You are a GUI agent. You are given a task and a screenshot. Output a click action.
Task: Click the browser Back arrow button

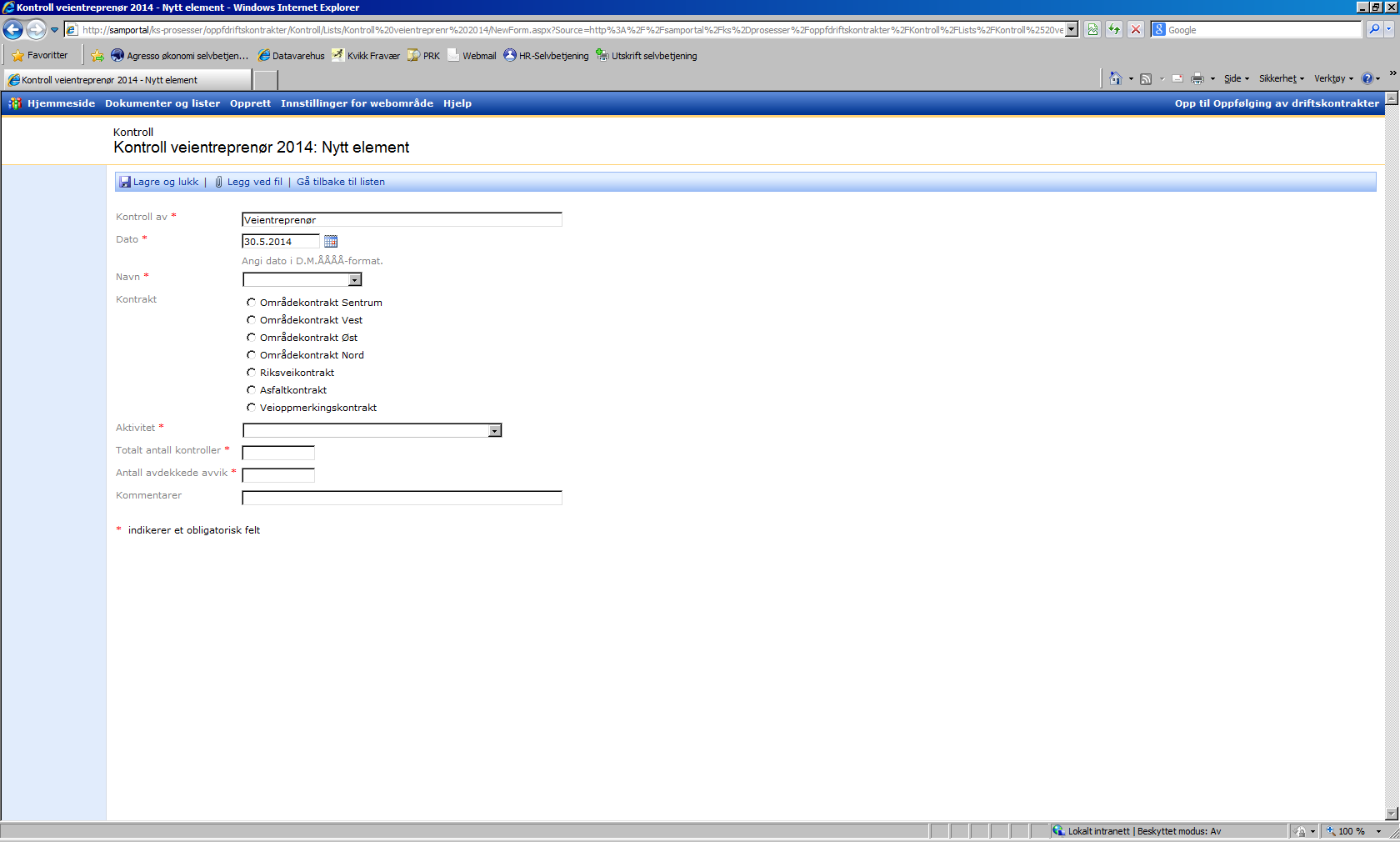[13, 30]
